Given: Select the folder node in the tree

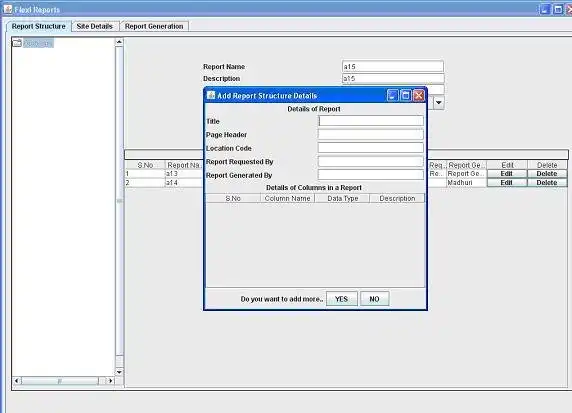Looking at the screenshot, I should click(33, 43).
